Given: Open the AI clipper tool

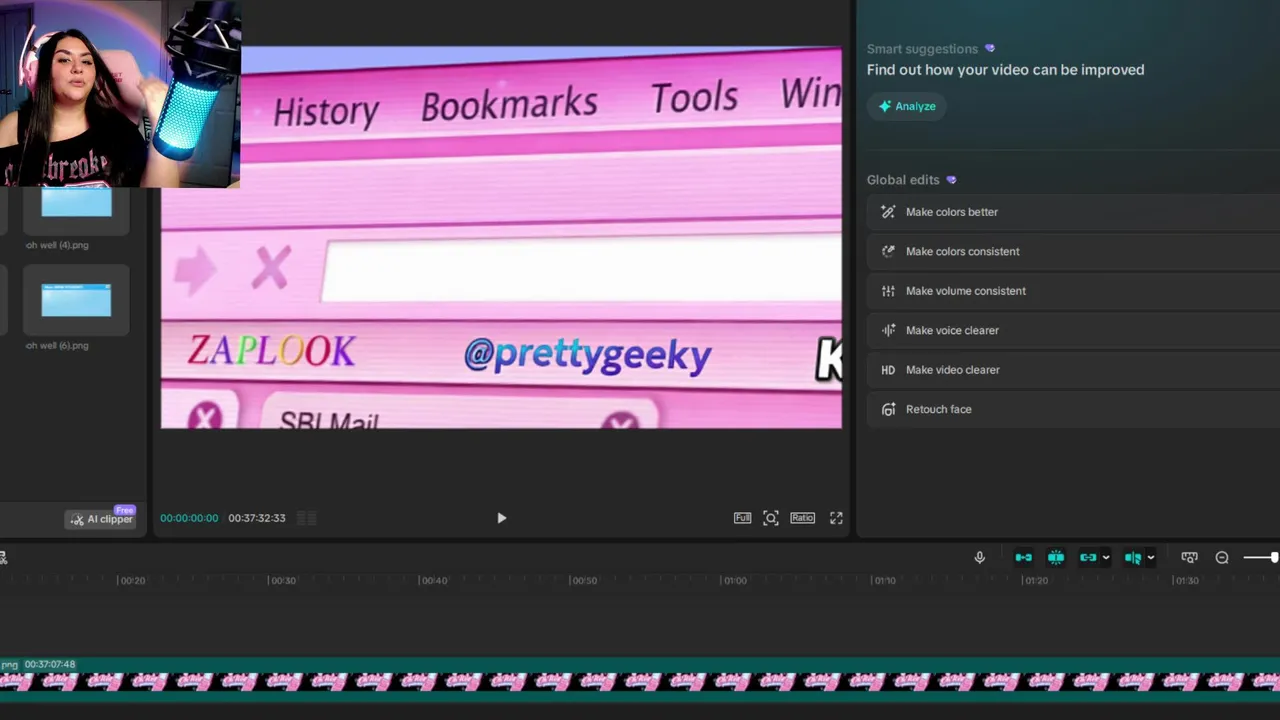Looking at the screenshot, I should pyautogui.click(x=101, y=519).
